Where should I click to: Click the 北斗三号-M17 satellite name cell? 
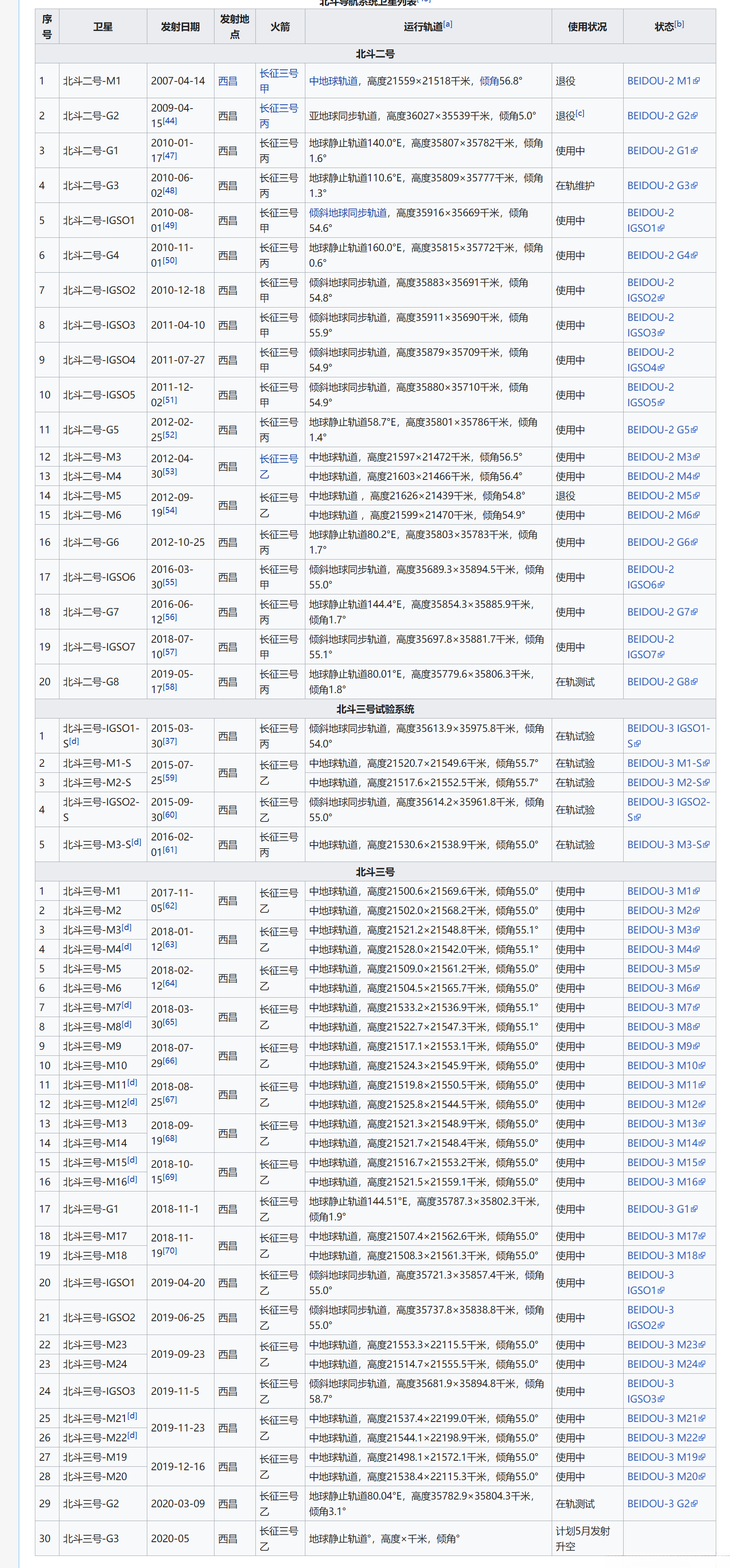tap(103, 1236)
